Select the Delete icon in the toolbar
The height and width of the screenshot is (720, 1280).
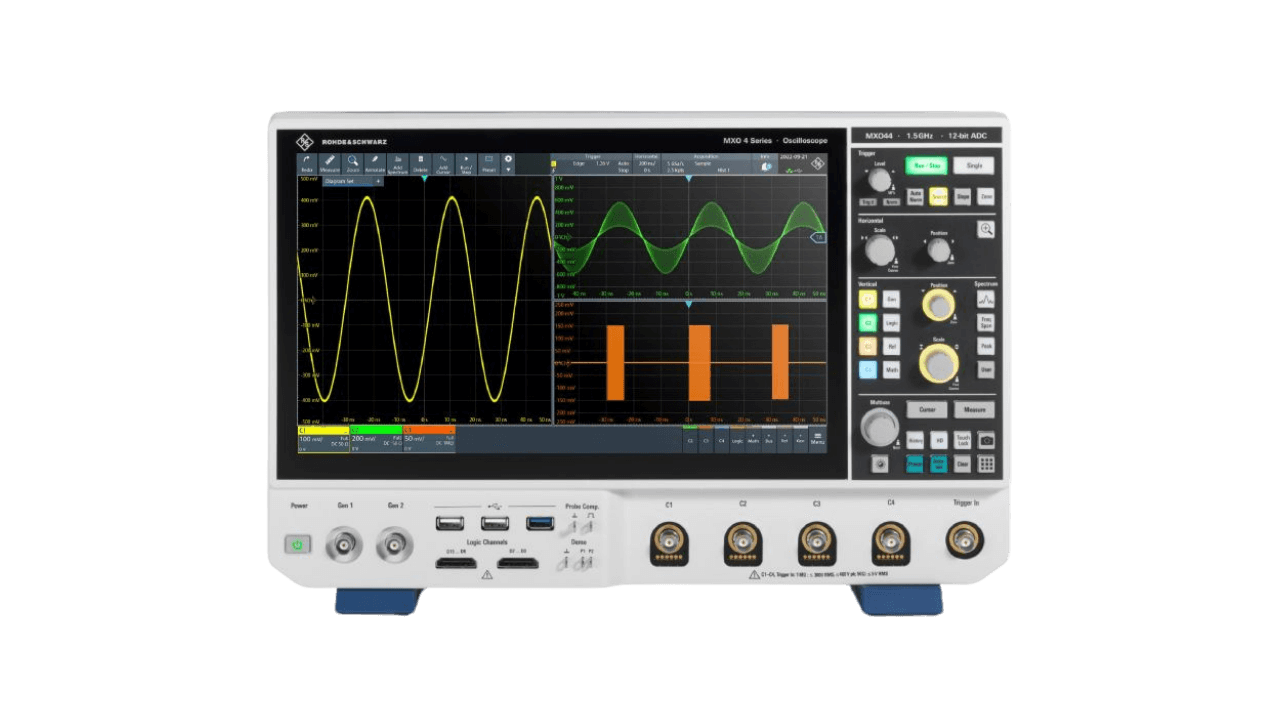click(421, 165)
